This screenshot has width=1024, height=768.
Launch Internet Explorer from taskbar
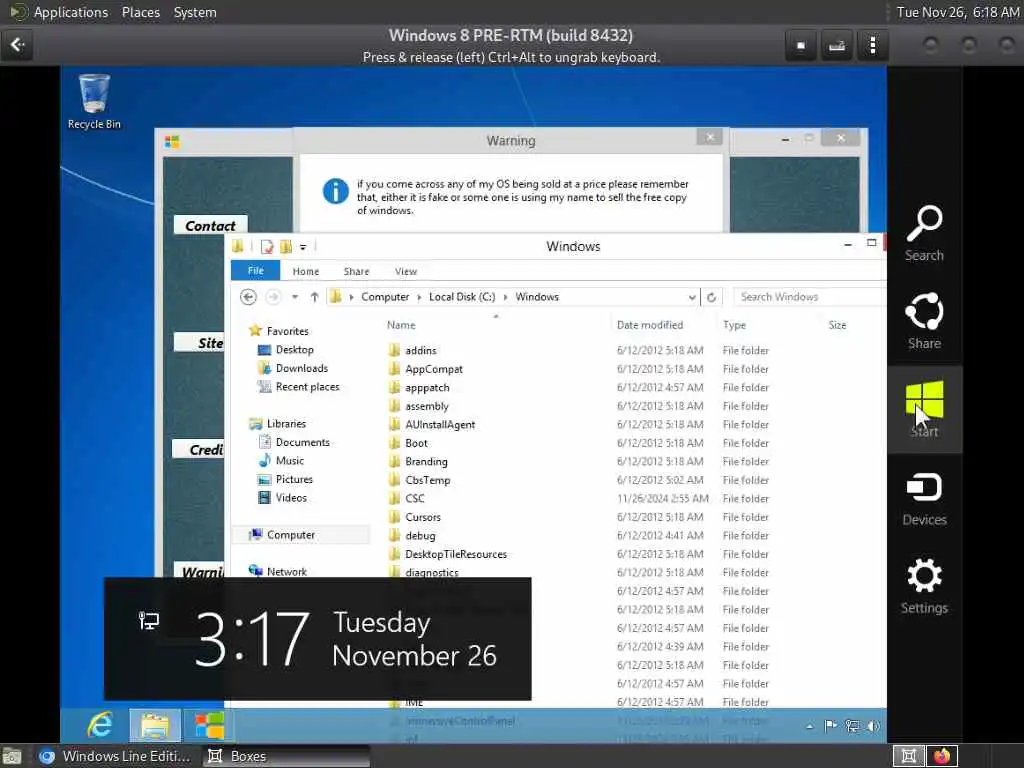click(100, 725)
